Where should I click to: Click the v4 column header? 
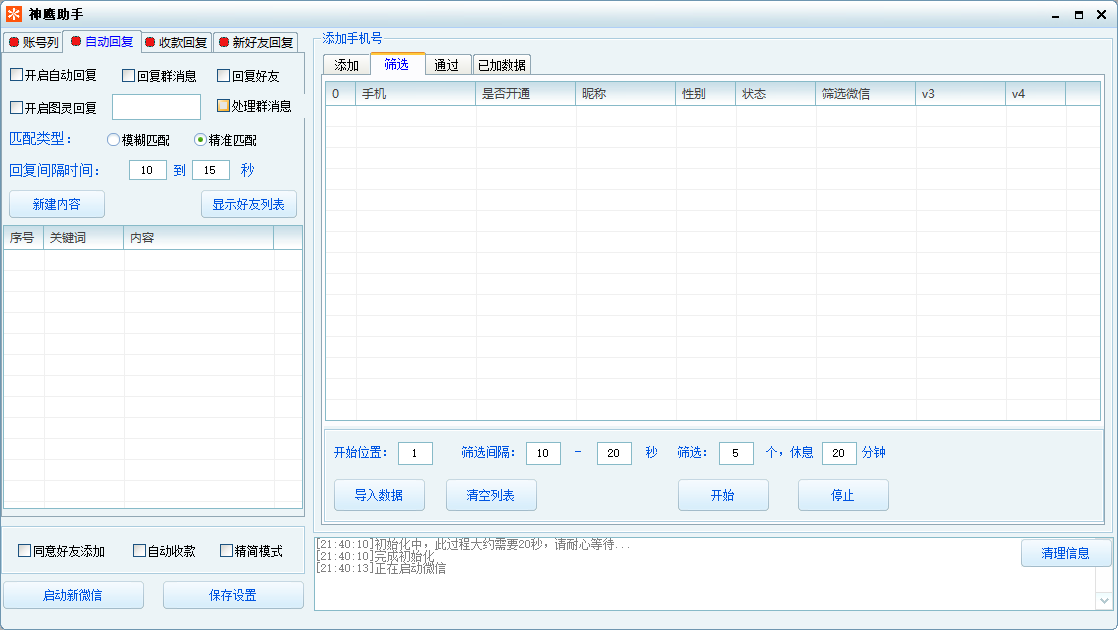[x=1035, y=93]
